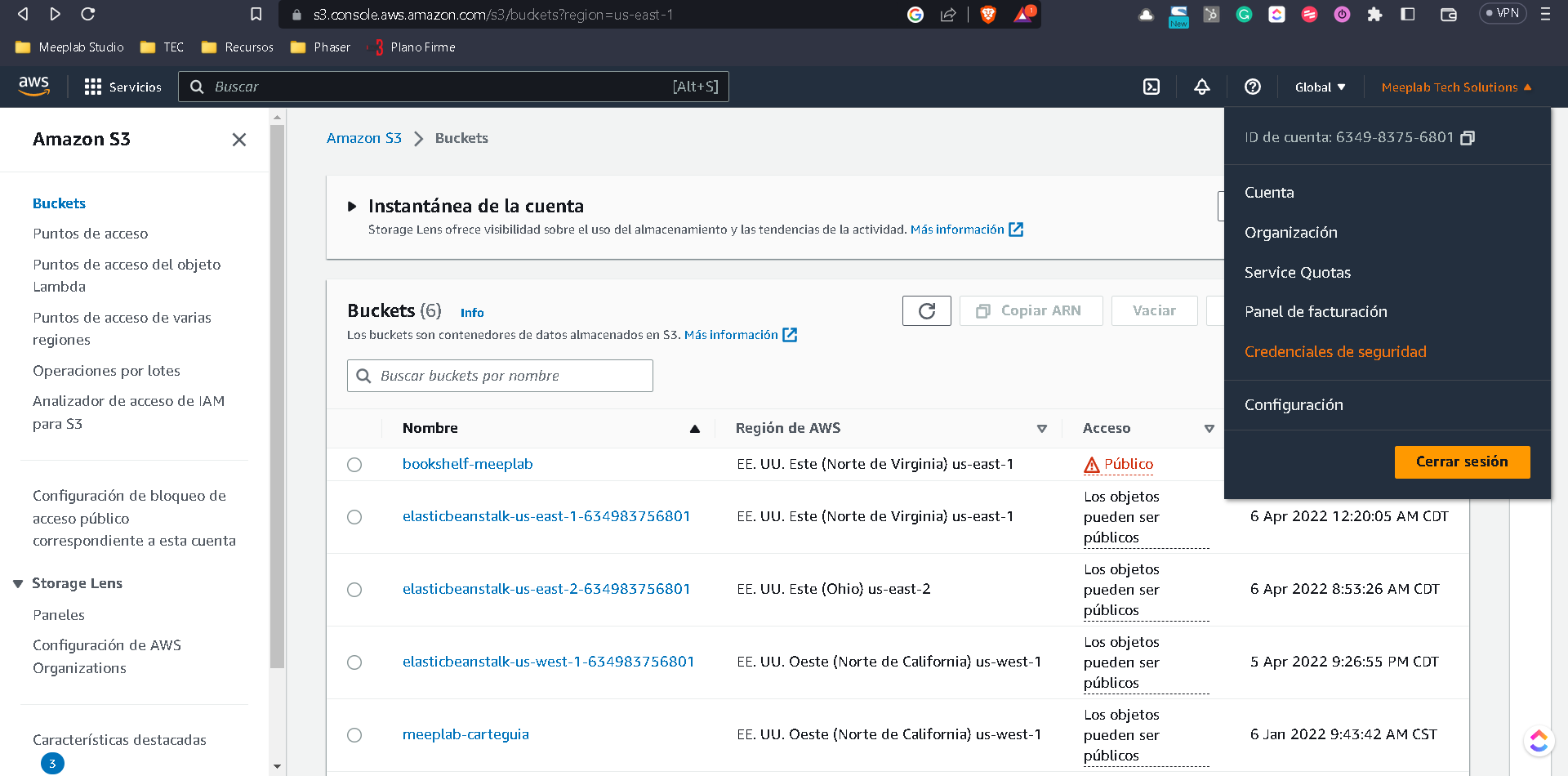
Task: Open the Global region dropdown
Action: coord(1320,87)
